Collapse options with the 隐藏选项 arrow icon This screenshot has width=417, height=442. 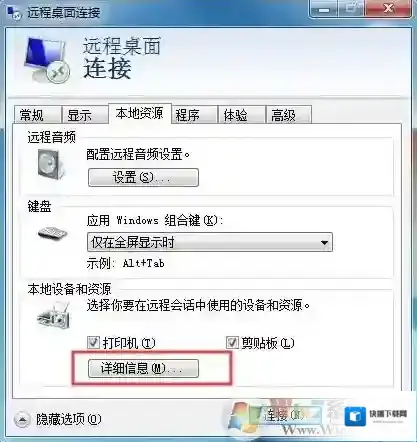coord(22,419)
